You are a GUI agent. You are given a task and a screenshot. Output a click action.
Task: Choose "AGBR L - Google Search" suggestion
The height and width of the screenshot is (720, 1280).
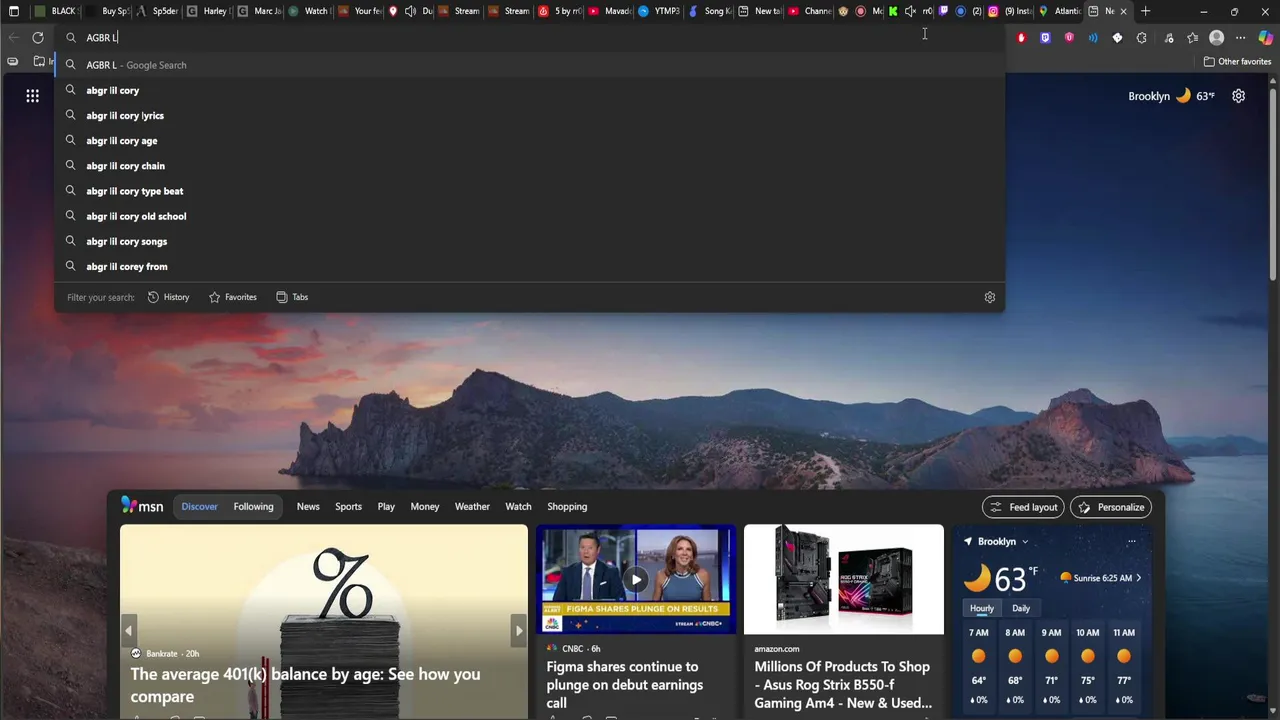[530, 65]
